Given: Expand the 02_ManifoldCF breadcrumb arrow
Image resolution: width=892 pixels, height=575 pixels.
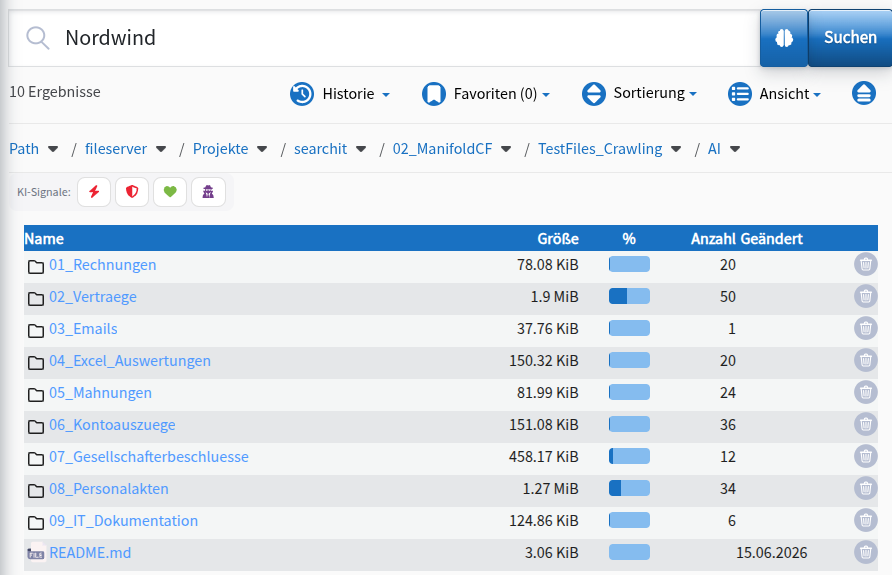Looking at the screenshot, I should click(506, 149).
